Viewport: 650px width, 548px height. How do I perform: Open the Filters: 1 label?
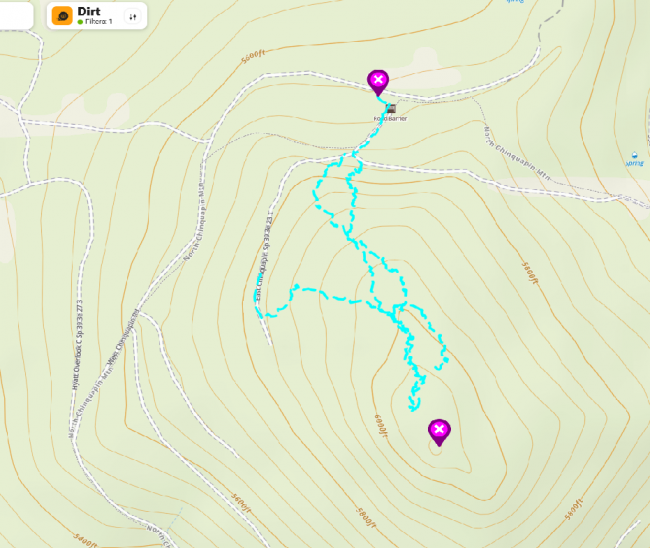(99, 22)
